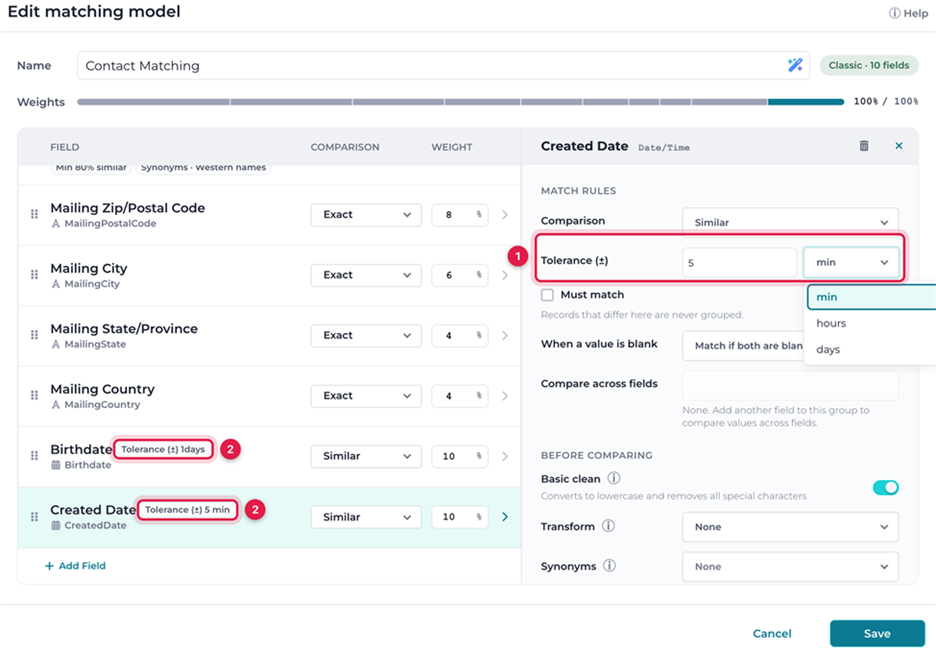Expand the Synonyms dropdown
Image resolution: width=936 pixels, height=654 pixels.
click(790, 567)
